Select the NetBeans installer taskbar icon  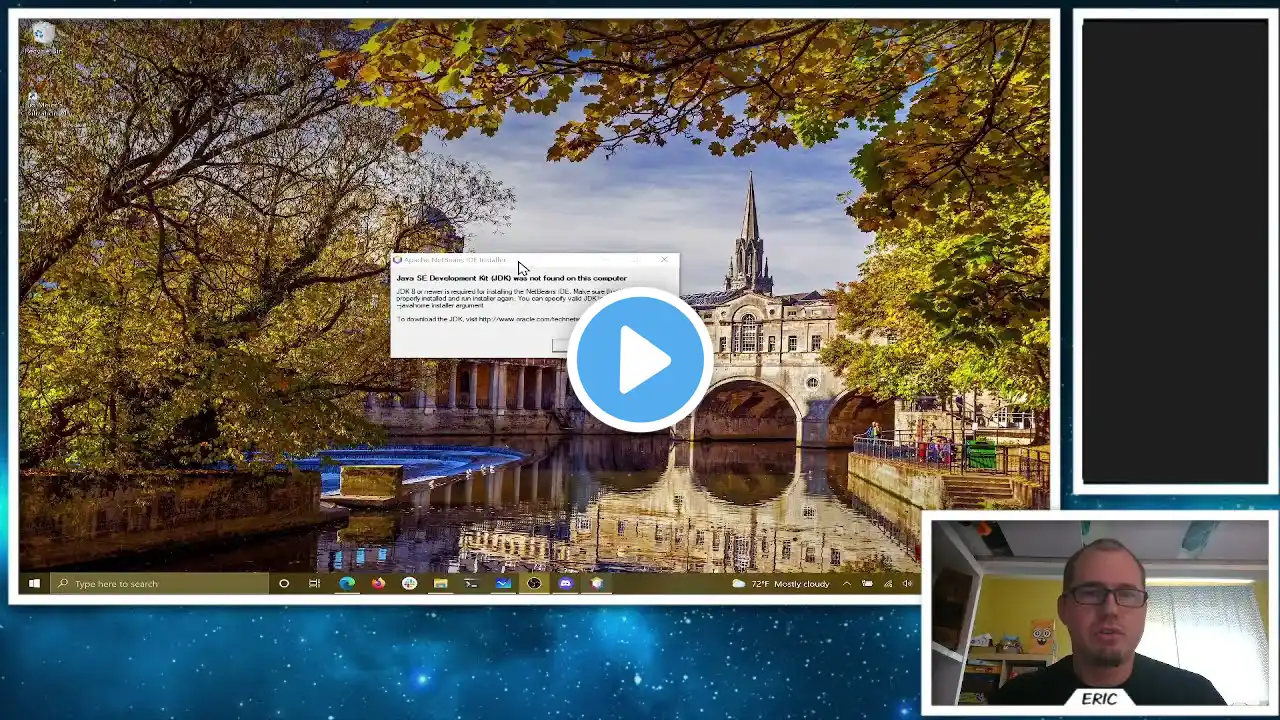click(597, 583)
